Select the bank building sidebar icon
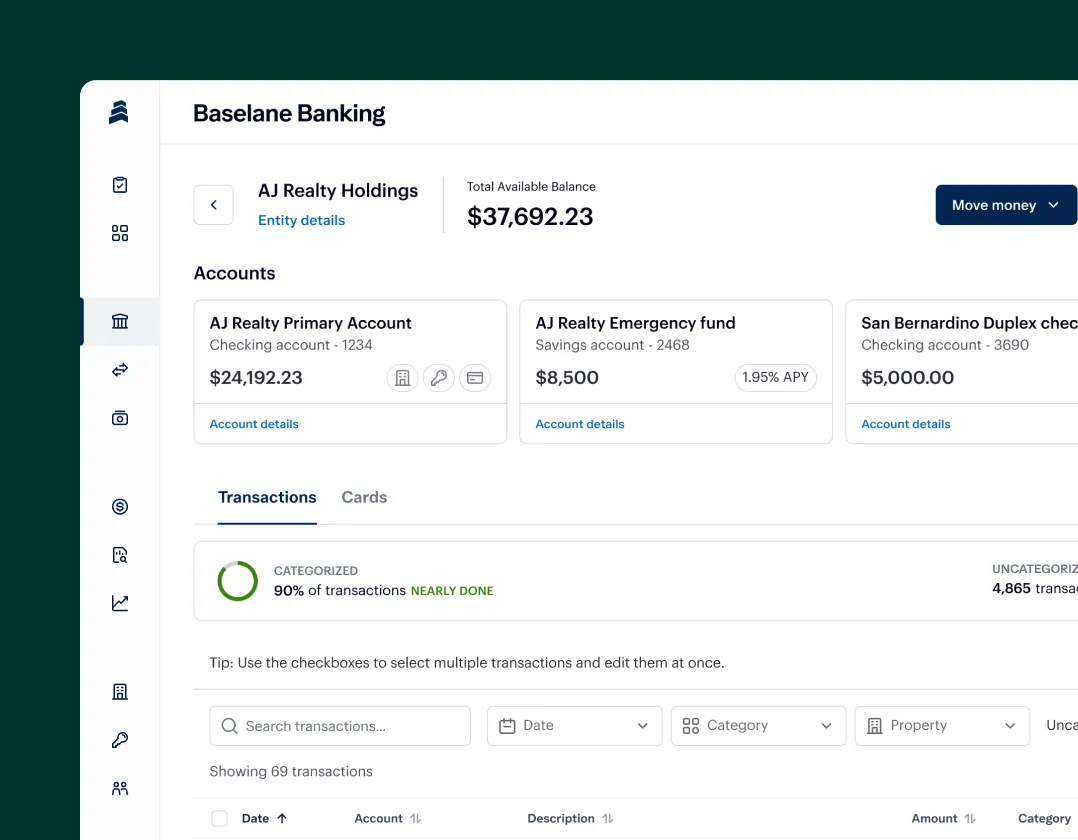Image resolution: width=1078 pixels, height=840 pixels. 120,321
